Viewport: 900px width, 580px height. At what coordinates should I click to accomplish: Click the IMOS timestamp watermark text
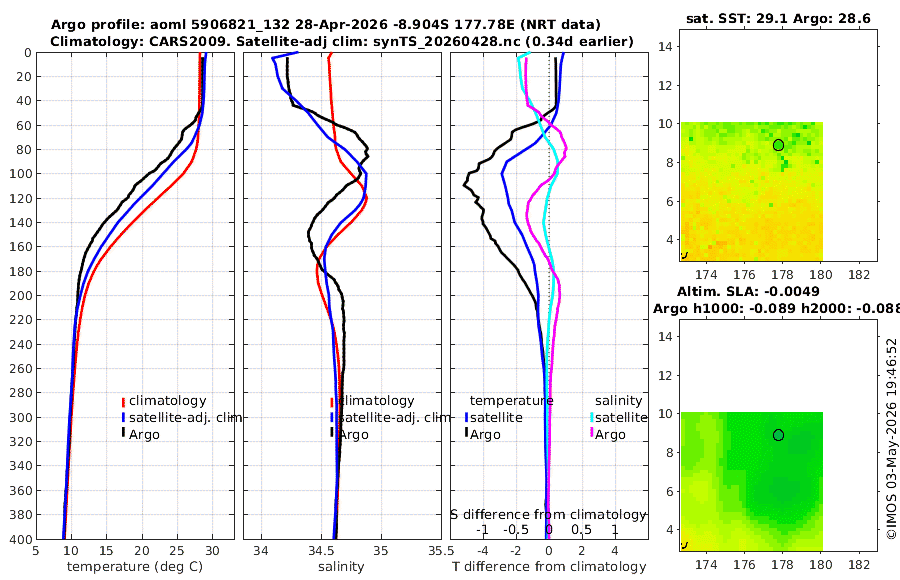click(x=891, y=438)
